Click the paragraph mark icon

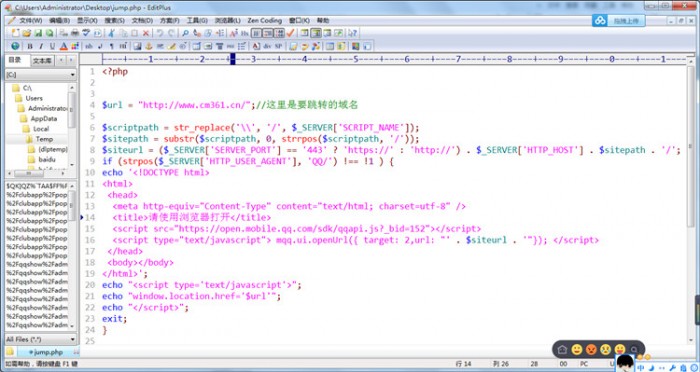(x=112, y=46)
